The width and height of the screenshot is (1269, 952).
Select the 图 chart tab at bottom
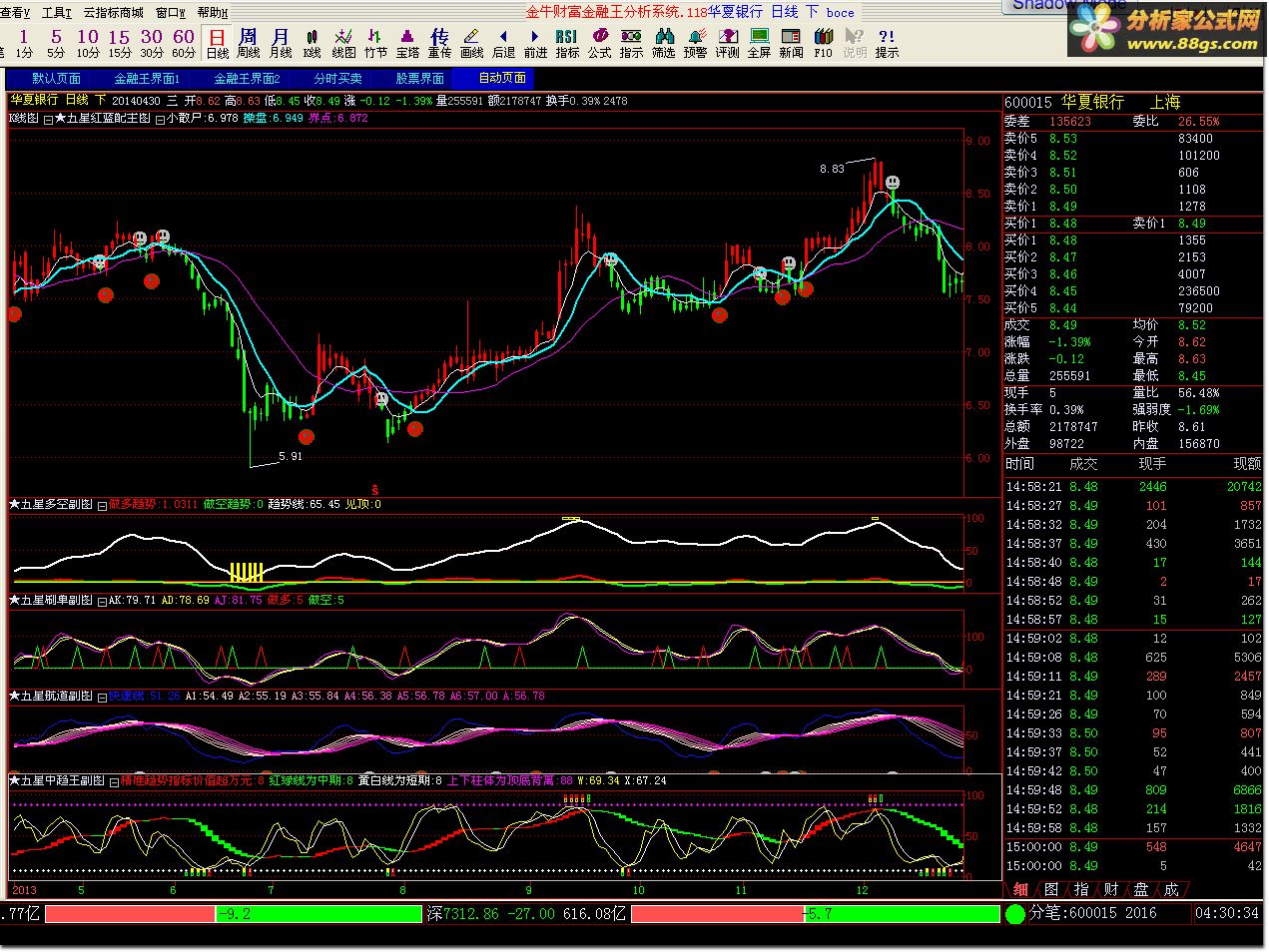(1050, 890)
